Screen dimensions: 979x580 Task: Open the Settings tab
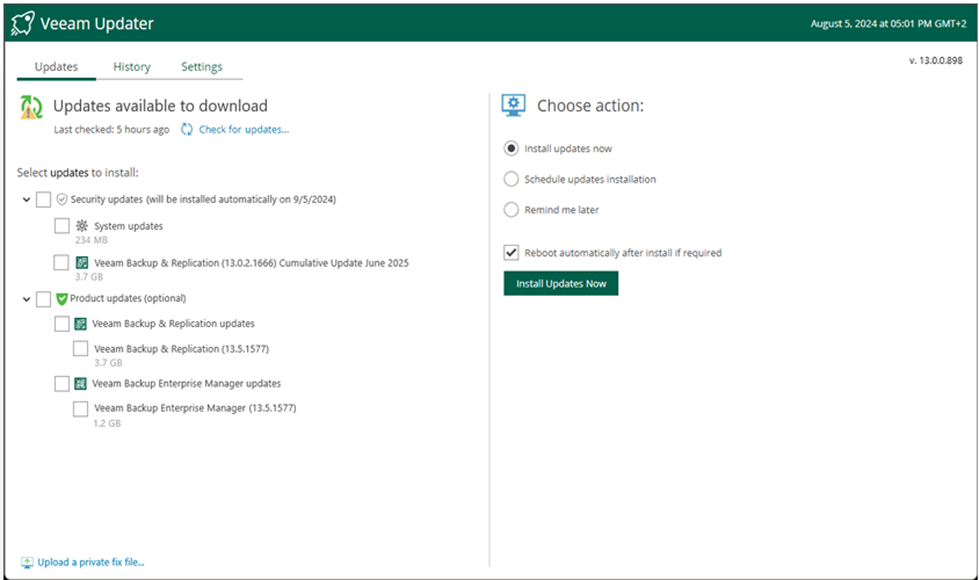click(202, 67)
